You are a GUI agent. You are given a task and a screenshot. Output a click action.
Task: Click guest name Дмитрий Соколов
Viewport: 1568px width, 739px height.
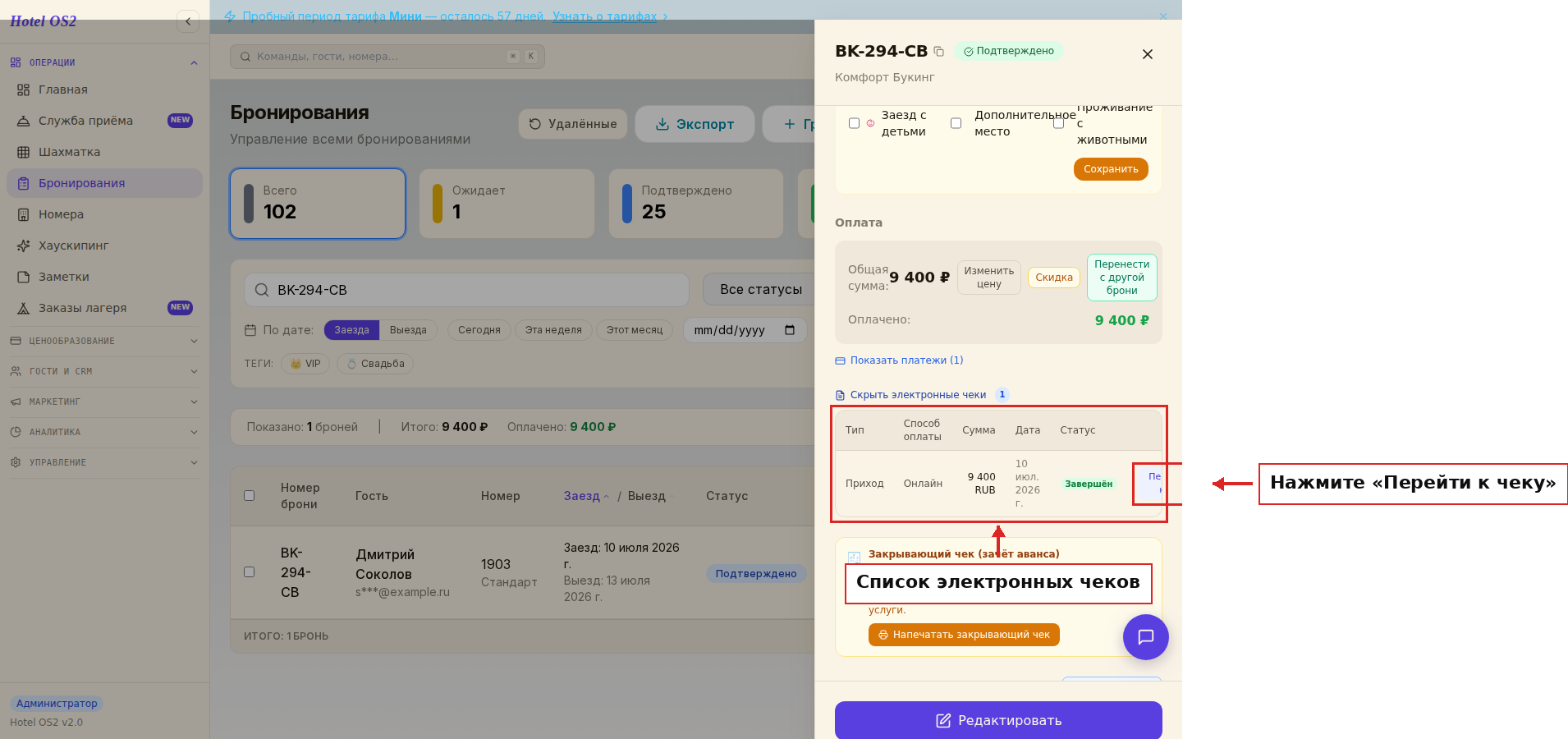(x=385, y=565)
